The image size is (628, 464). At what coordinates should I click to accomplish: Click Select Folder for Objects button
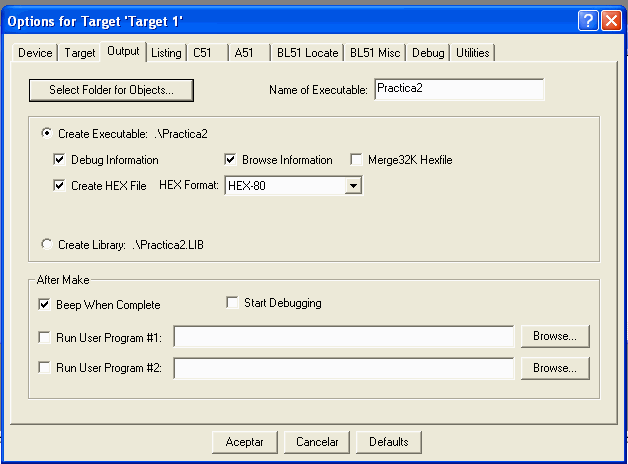click(111, 90)
